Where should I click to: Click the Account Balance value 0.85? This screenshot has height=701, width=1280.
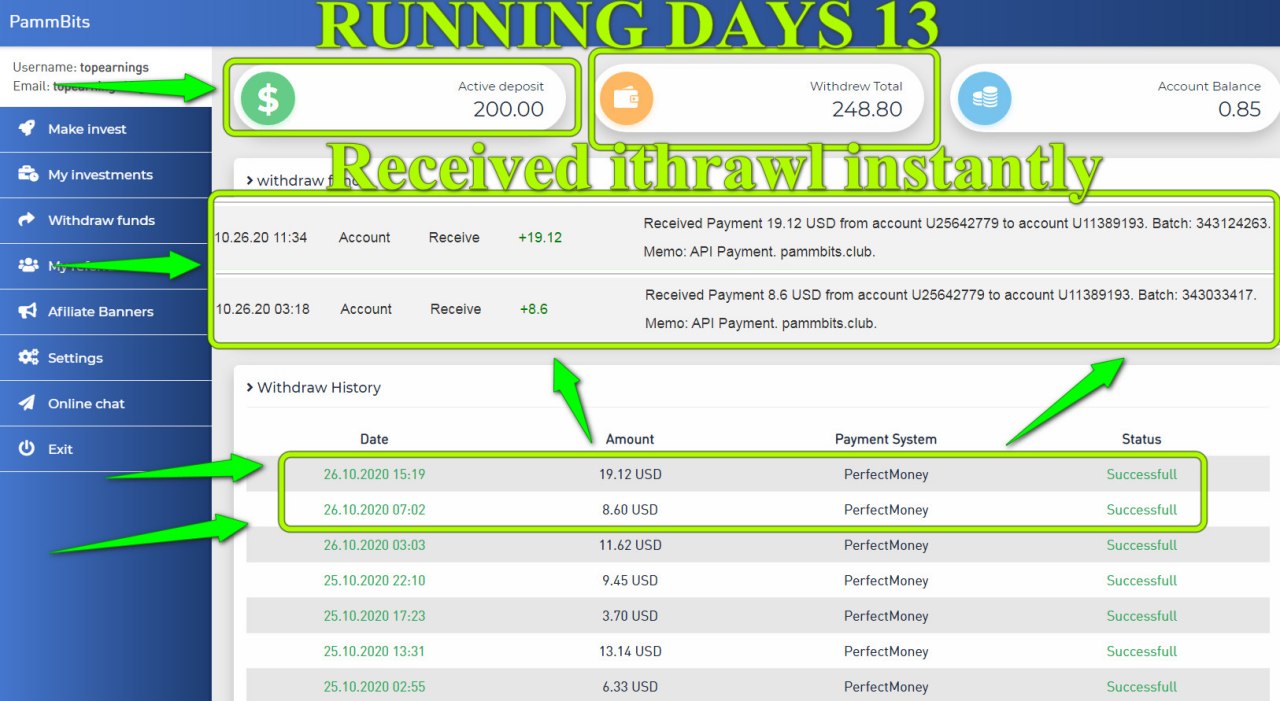point(1240,109)
